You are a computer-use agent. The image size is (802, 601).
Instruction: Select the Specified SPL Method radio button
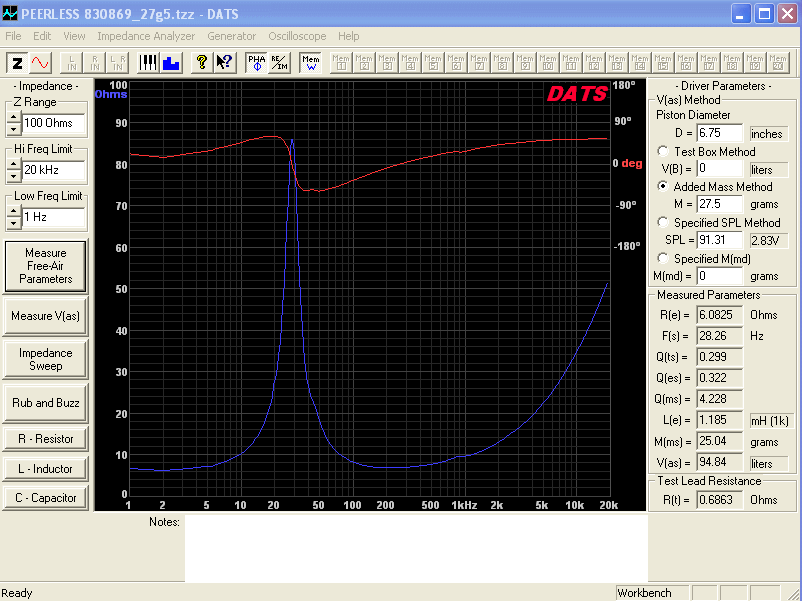pos(663,222)
